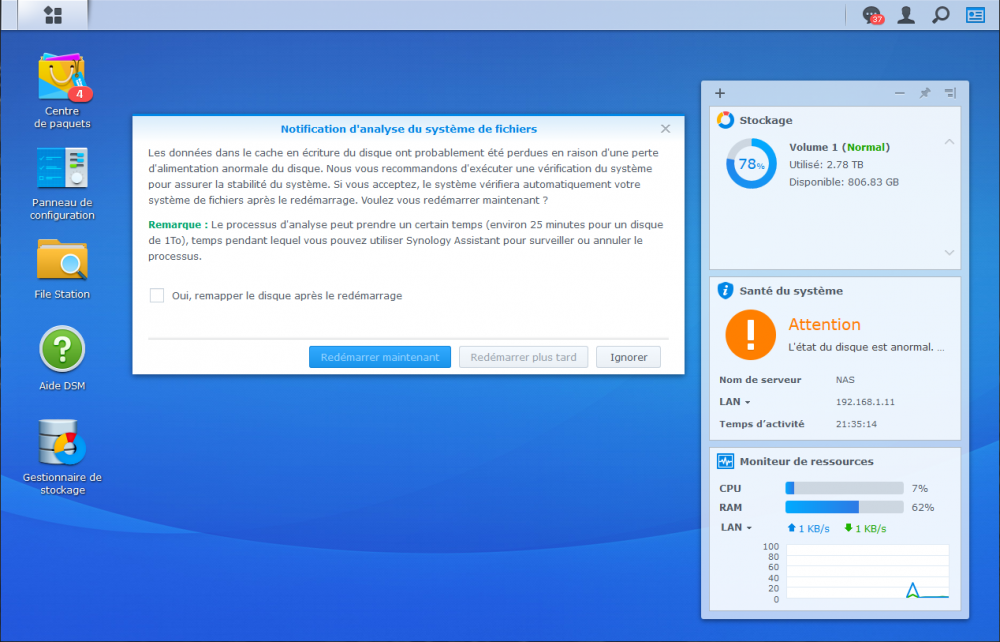This screenshot has height=642, width=1000.
Task: Expand the LAN dropdown in Santé du système
Action: (735, 402)
